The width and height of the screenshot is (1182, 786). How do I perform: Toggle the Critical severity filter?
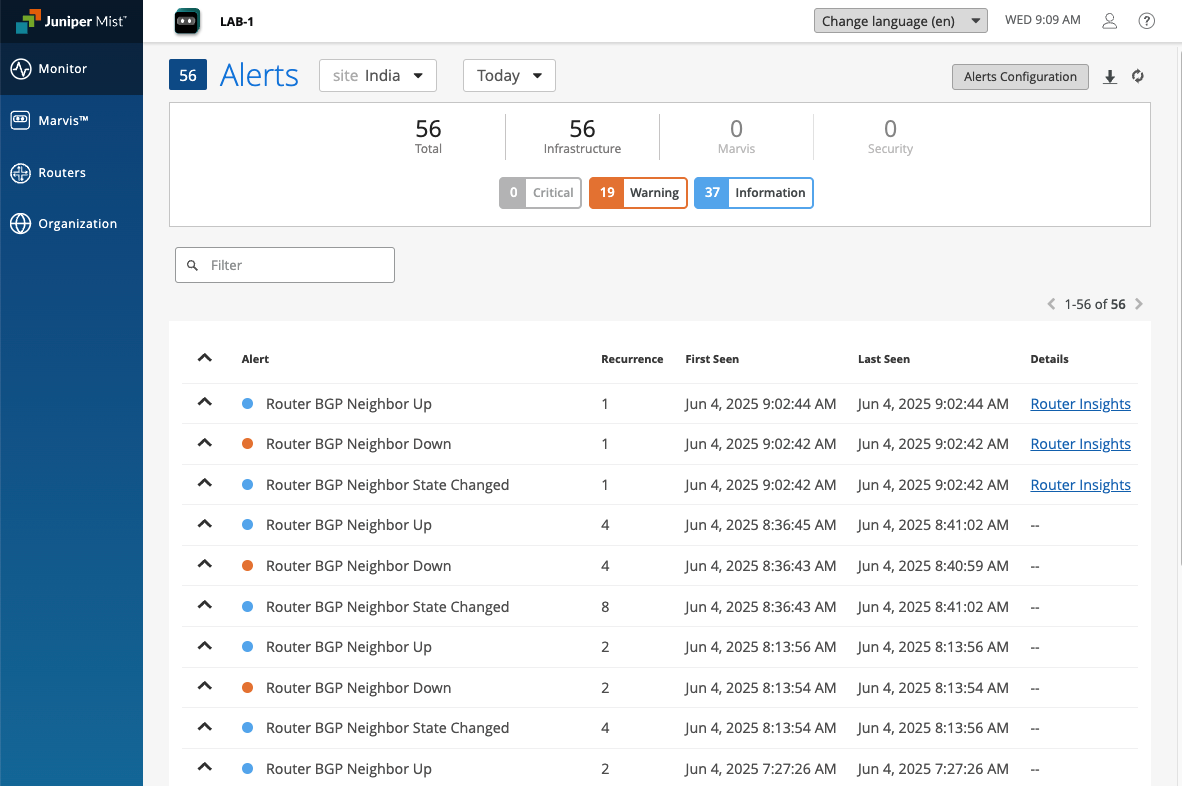pyautogui.click(x=540, y=193)
